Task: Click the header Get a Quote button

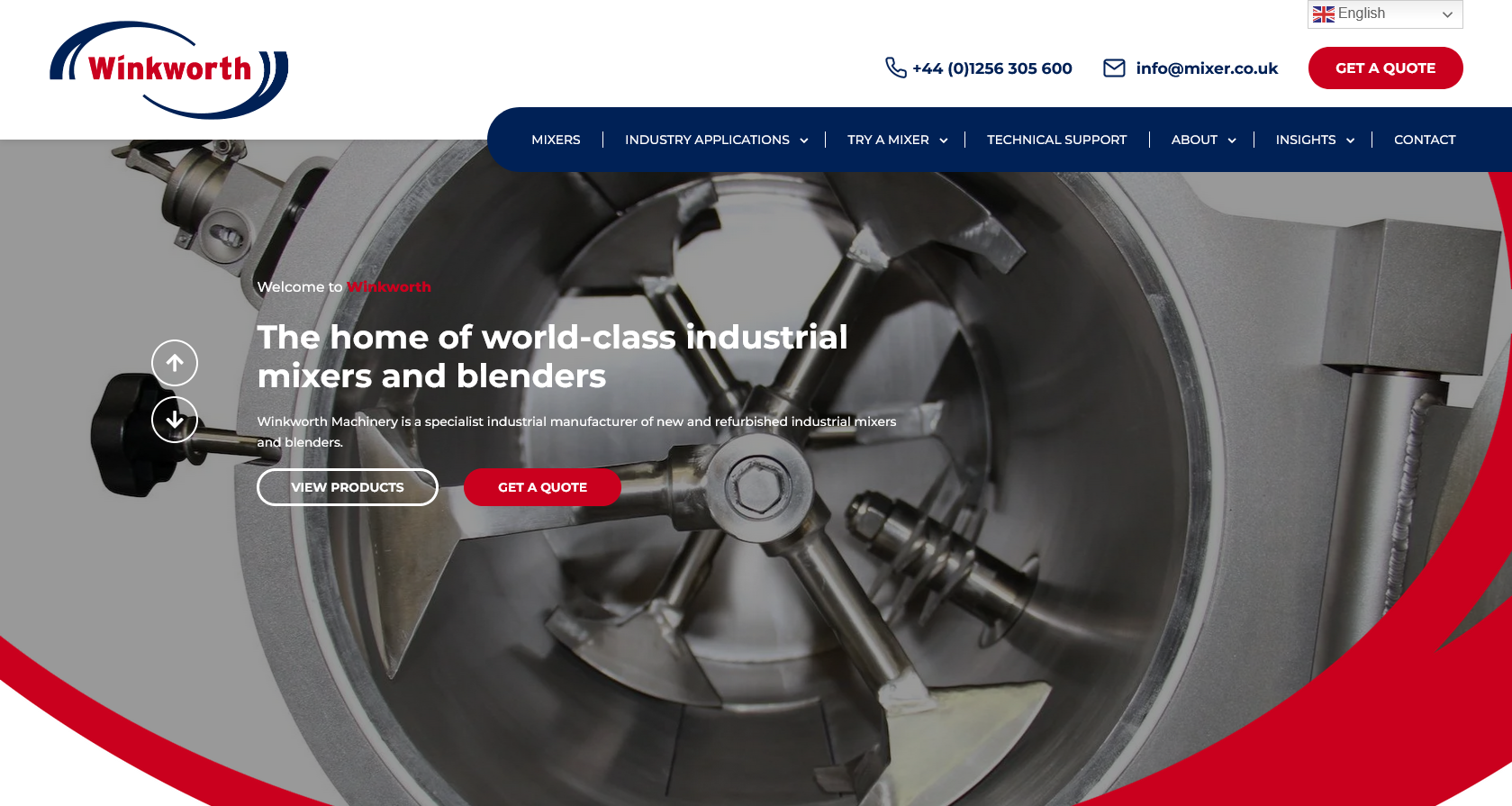Action: 1385,68
